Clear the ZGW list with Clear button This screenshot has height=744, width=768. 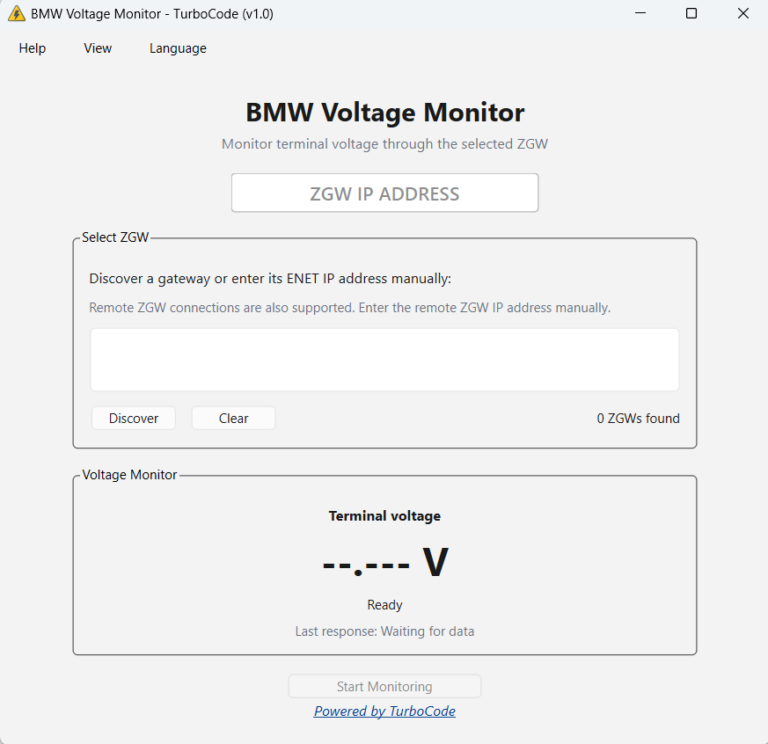point(233,418)
